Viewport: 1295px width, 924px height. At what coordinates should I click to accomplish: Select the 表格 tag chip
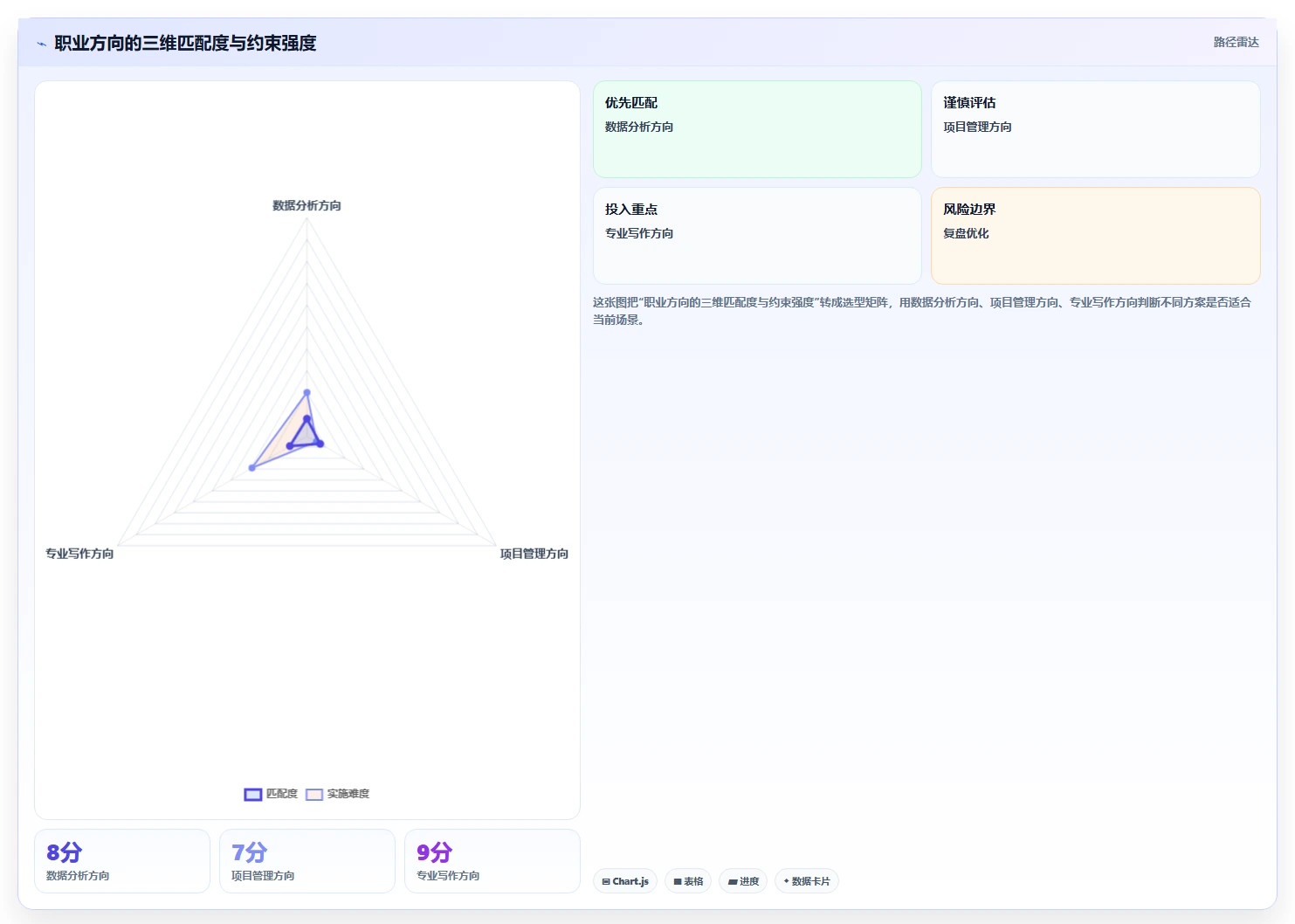(688, 881)
